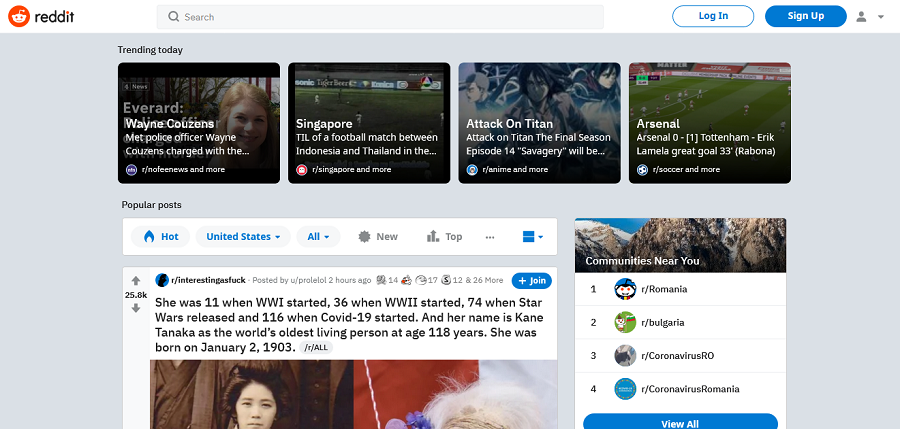
Task: Click the r/CoronavirusRomania community avatar
Action: 625,389
